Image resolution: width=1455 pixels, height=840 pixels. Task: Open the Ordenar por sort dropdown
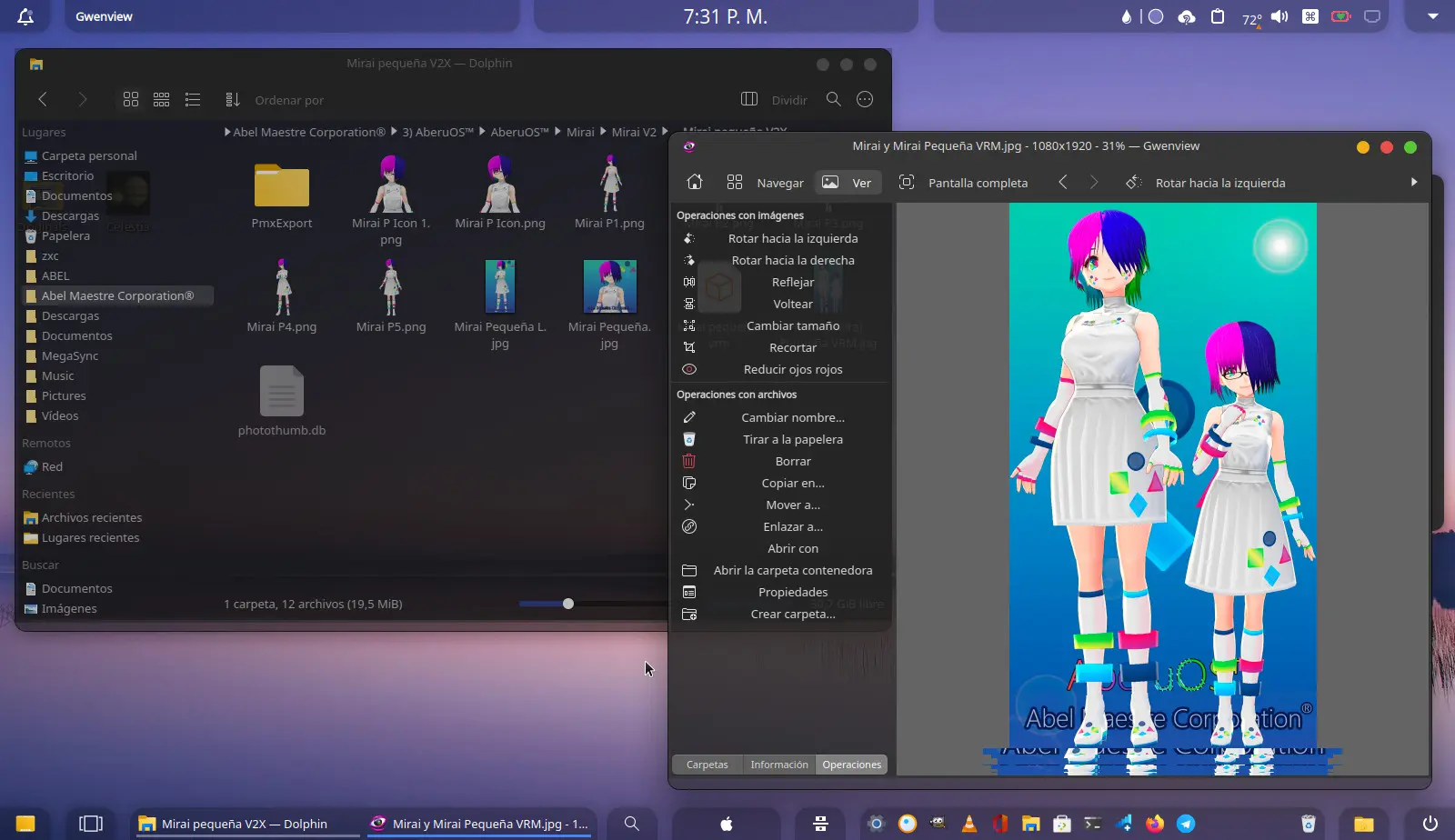click(275, 100)
